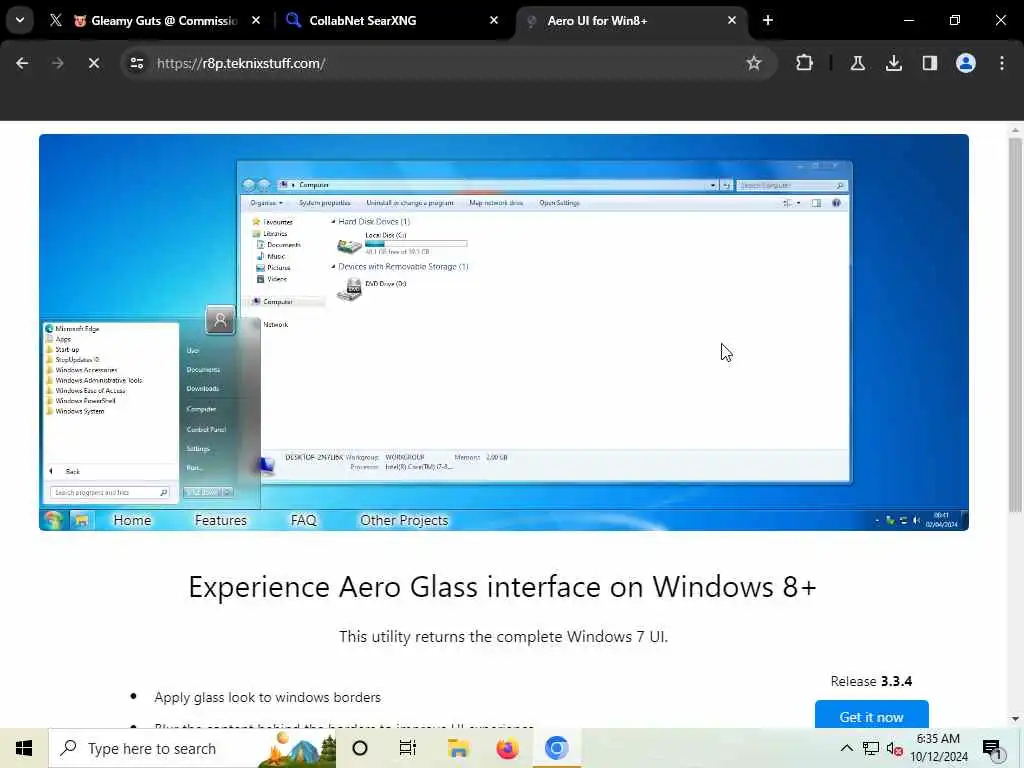
Task: Go to the Home page link
Action: 132,520
